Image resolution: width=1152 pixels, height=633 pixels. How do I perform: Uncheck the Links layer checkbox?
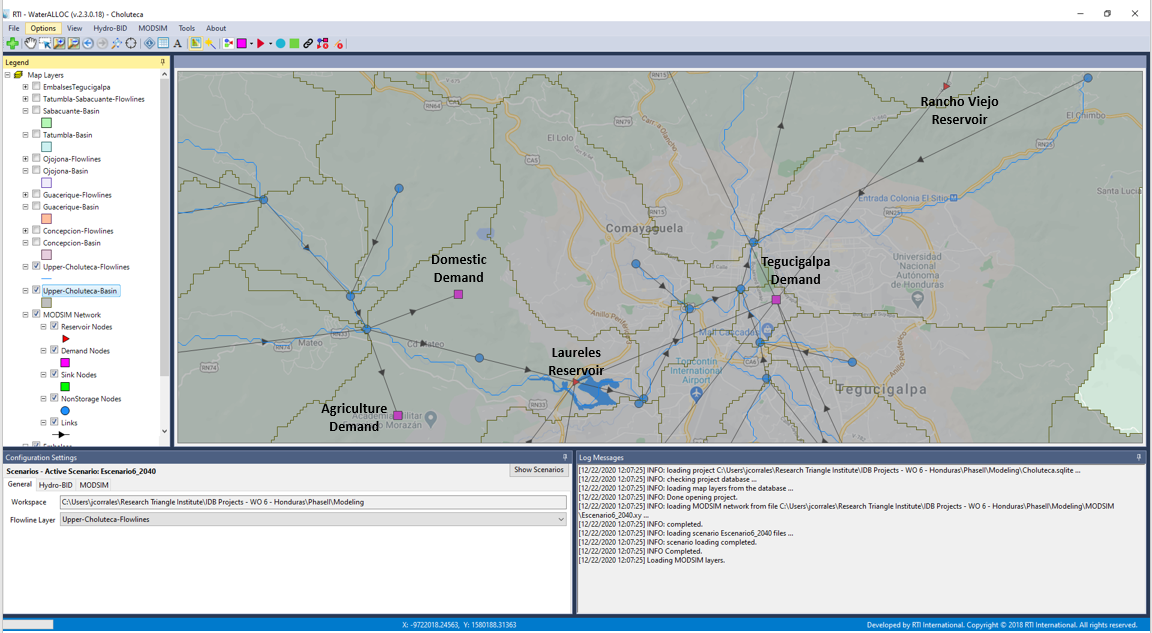pos(54,422)
